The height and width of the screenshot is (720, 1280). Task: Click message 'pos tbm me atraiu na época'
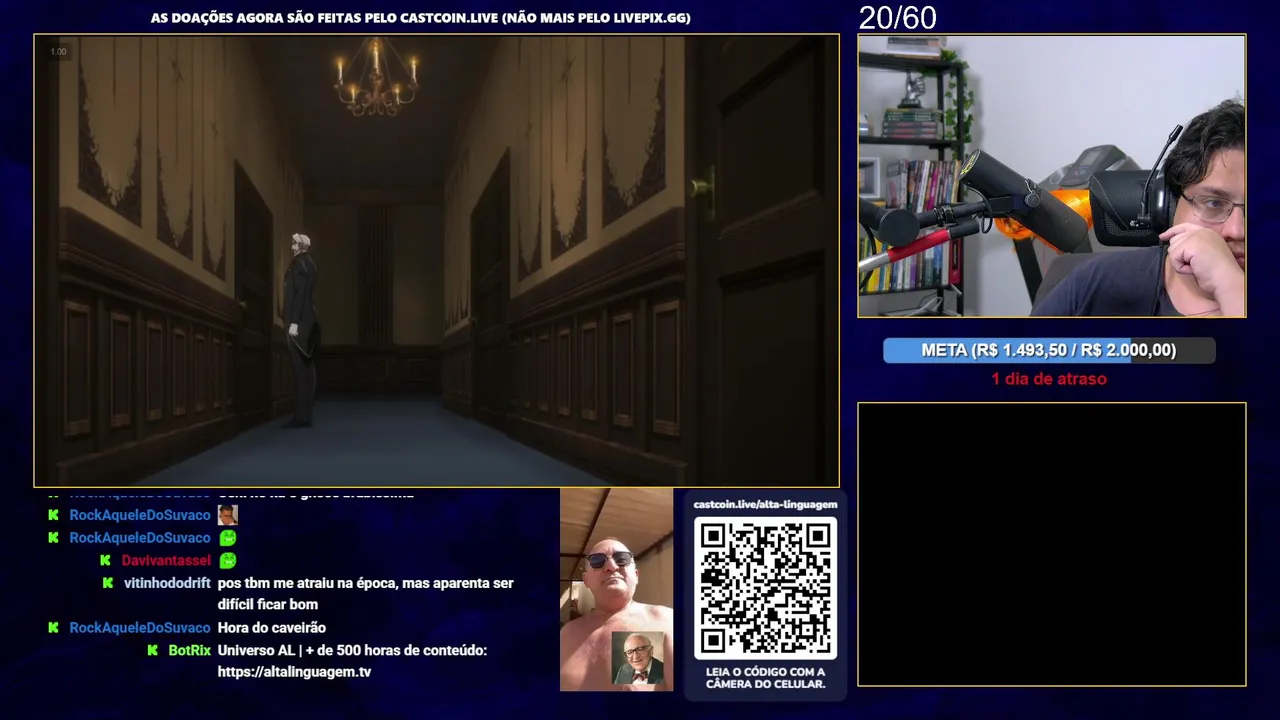(365, 593)
